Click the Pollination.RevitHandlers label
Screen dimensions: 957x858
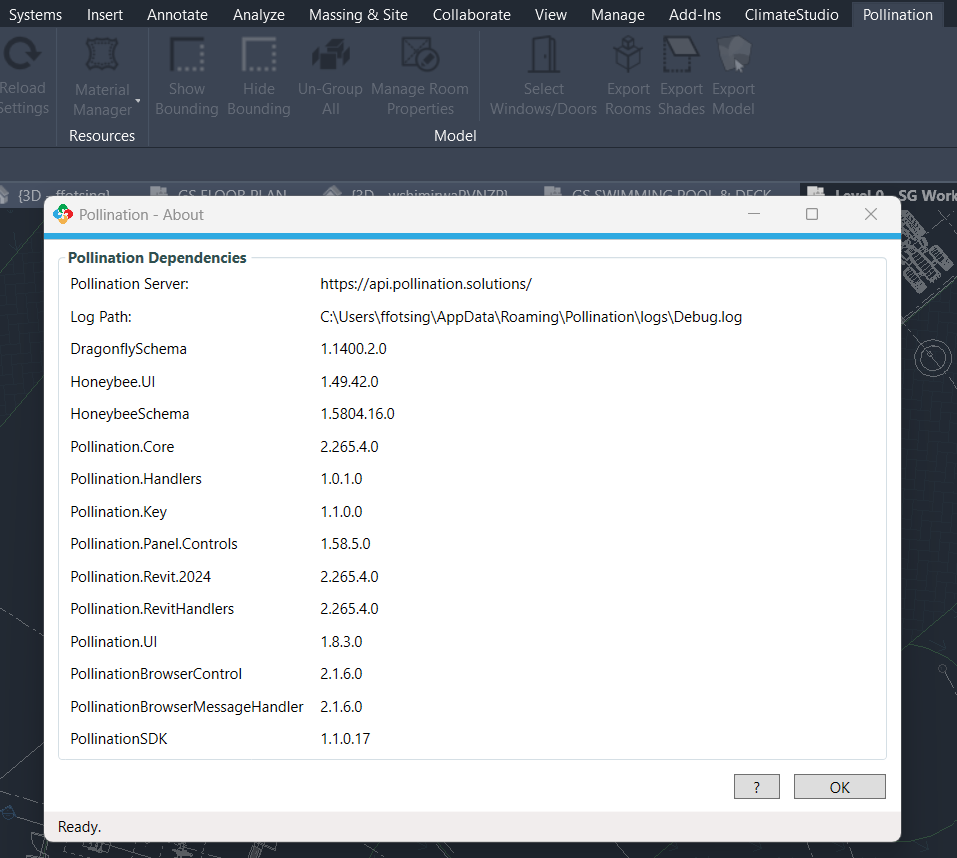(152, 608)
